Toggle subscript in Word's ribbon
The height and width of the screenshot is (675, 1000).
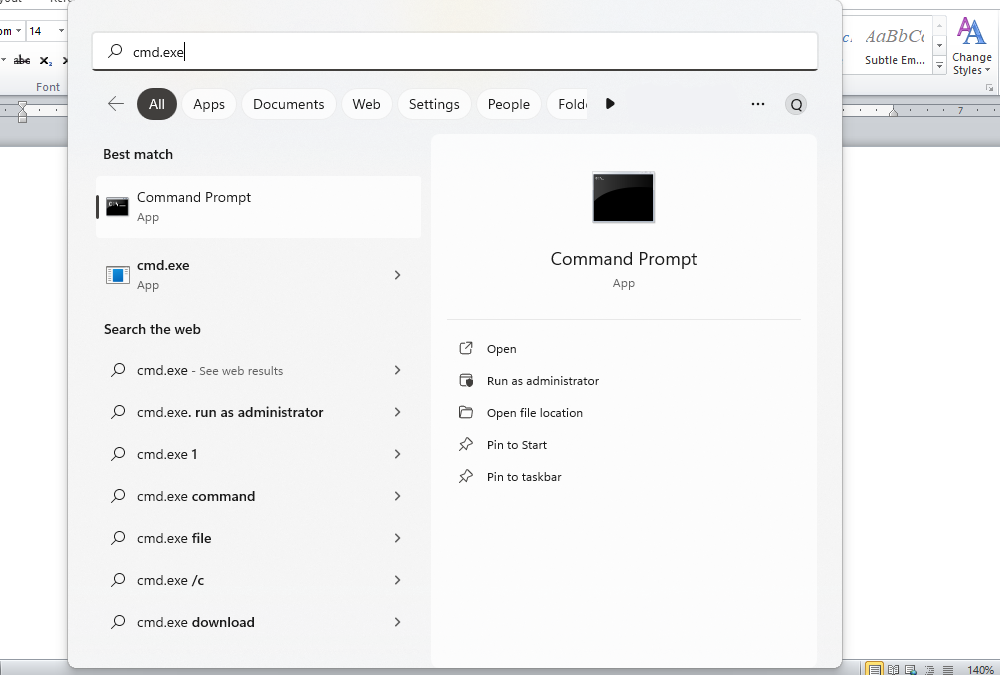click(x=46, y=61)
